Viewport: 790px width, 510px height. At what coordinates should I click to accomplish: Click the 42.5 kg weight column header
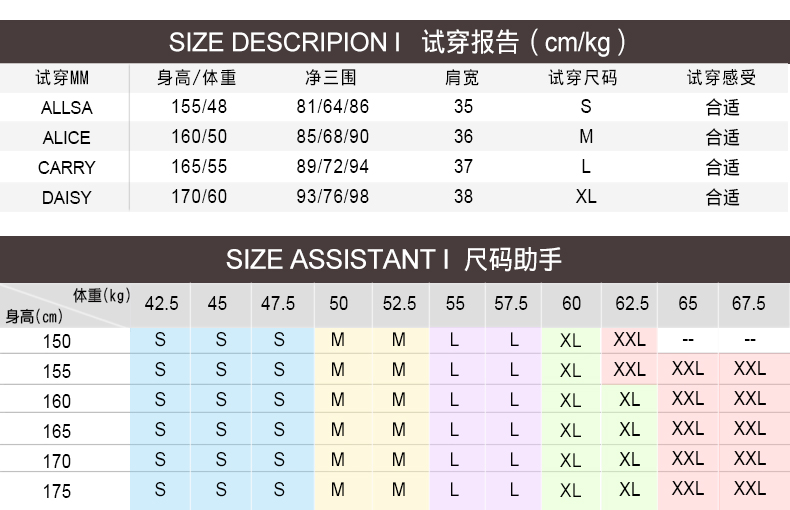(161, 303)
